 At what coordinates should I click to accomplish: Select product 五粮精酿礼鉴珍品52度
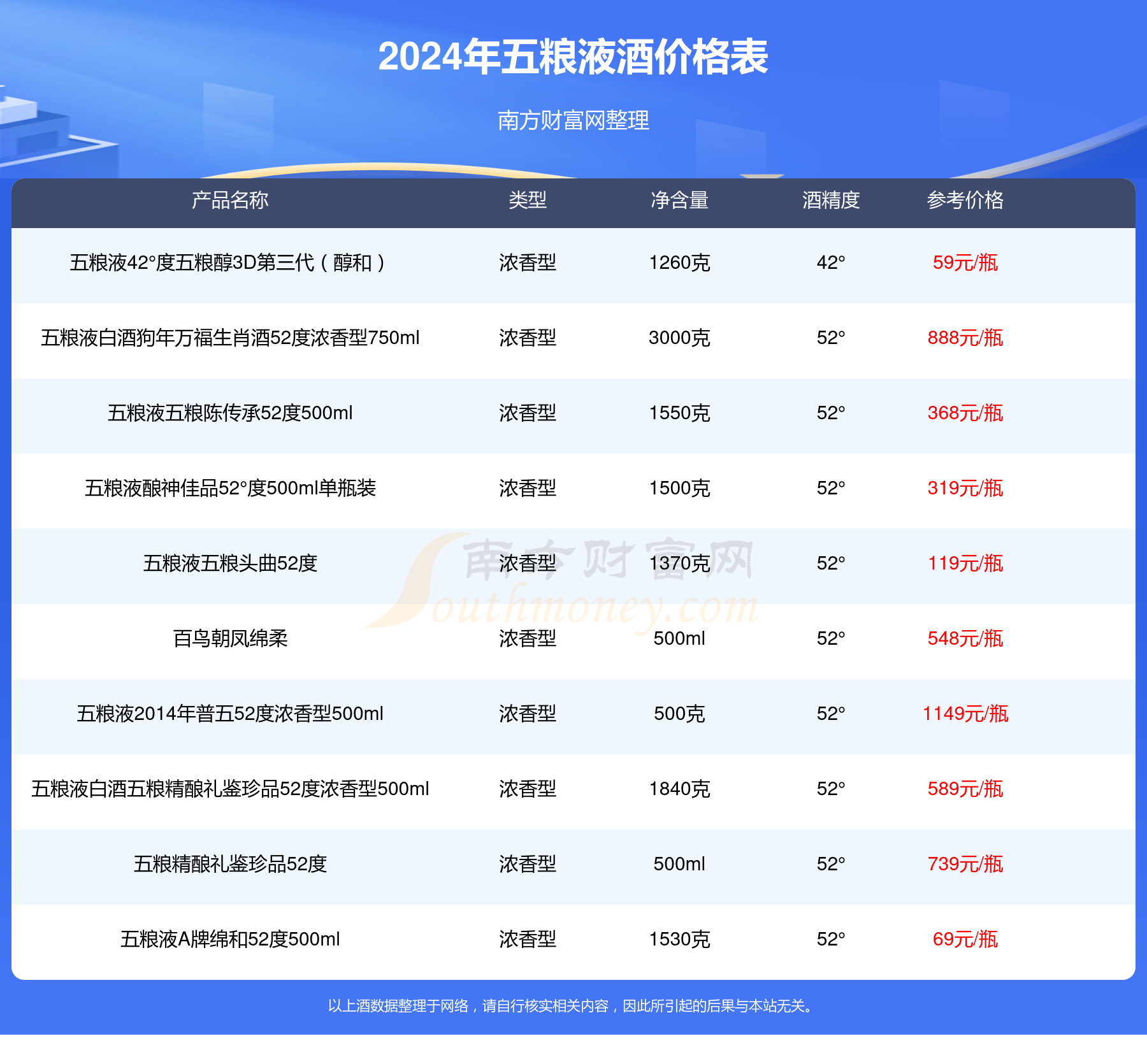point(230,864)
